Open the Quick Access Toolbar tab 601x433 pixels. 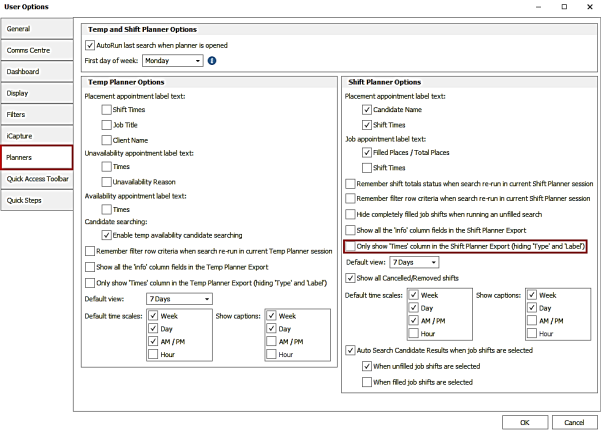[x=37, y=179]
